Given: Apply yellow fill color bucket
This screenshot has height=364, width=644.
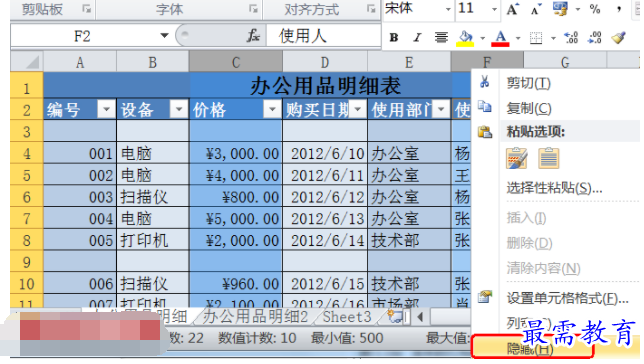Looking at the screenshot, I should pos(465,38).
